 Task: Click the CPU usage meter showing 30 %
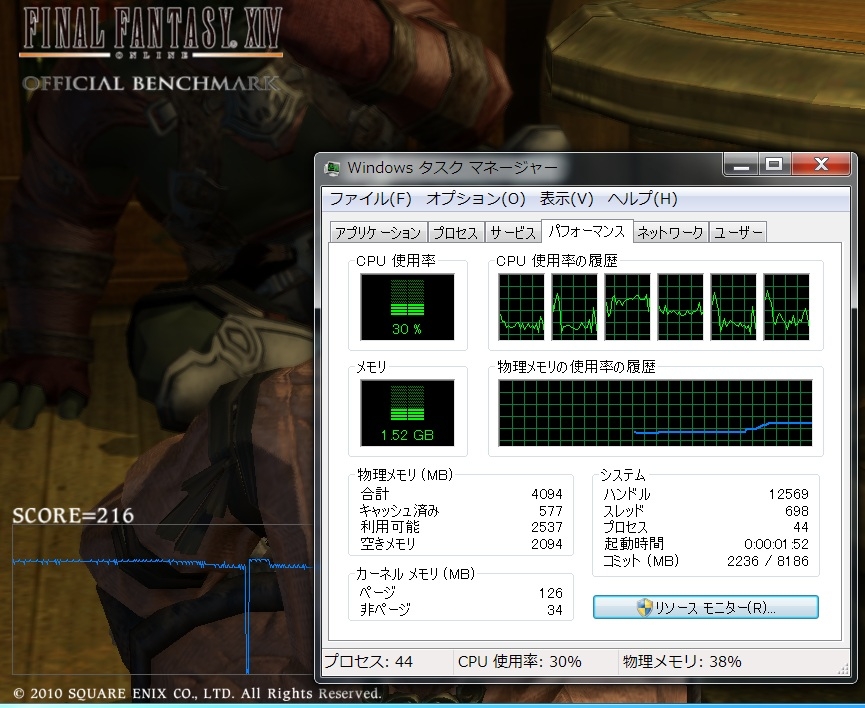click(x=407, y=307)
